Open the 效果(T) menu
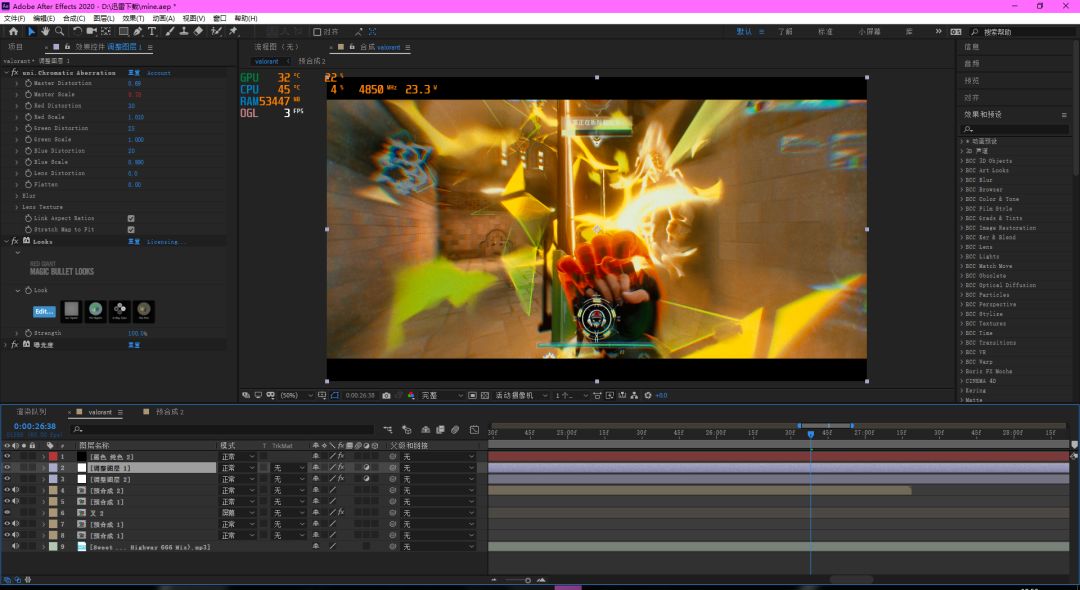Viewport: 1080px width, 590px height. coord(132,18)
